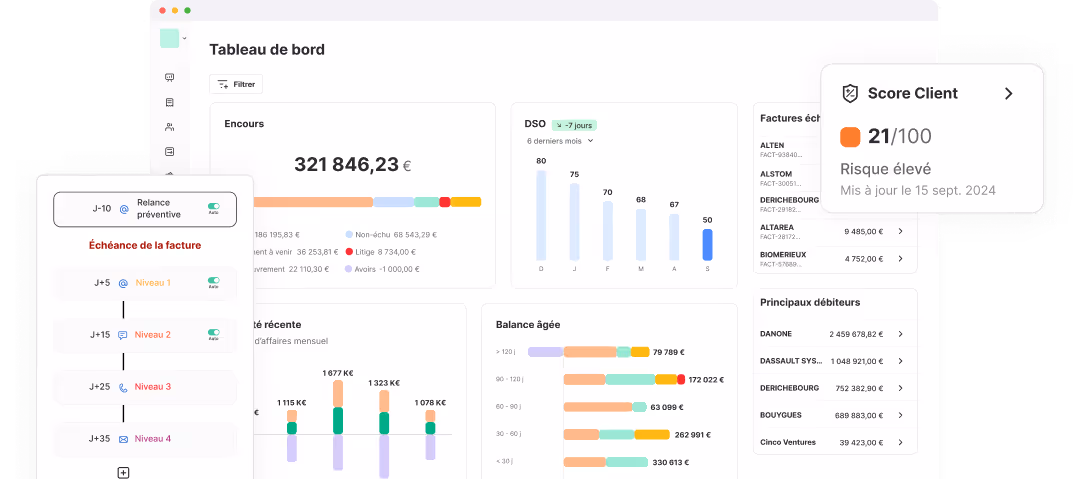The width and height of the screenshot is (1085, 479).
Task: Click the phone icon on J+25 step
Action: pyautogui.click(x=123, y=388)
